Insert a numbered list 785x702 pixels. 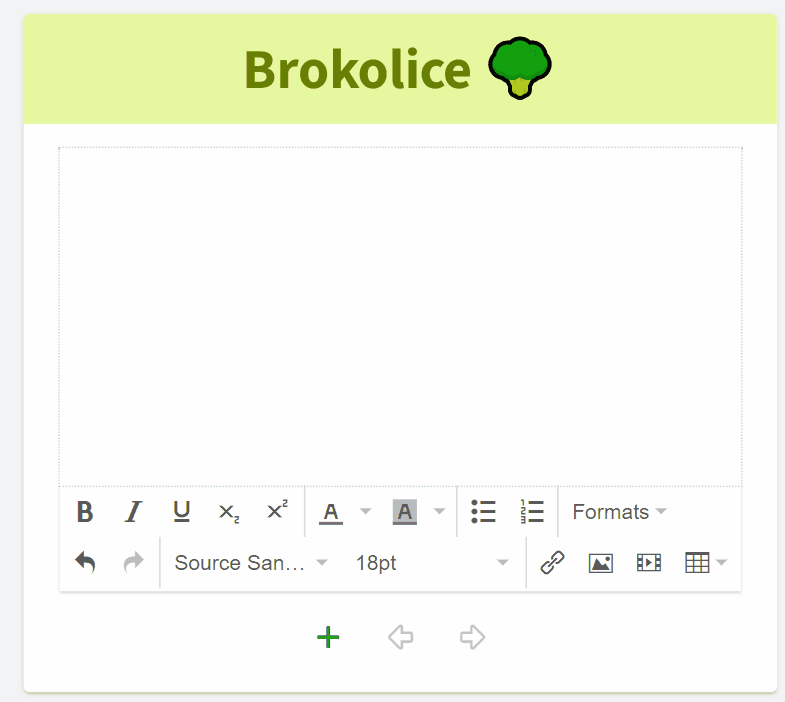point(532,512)
